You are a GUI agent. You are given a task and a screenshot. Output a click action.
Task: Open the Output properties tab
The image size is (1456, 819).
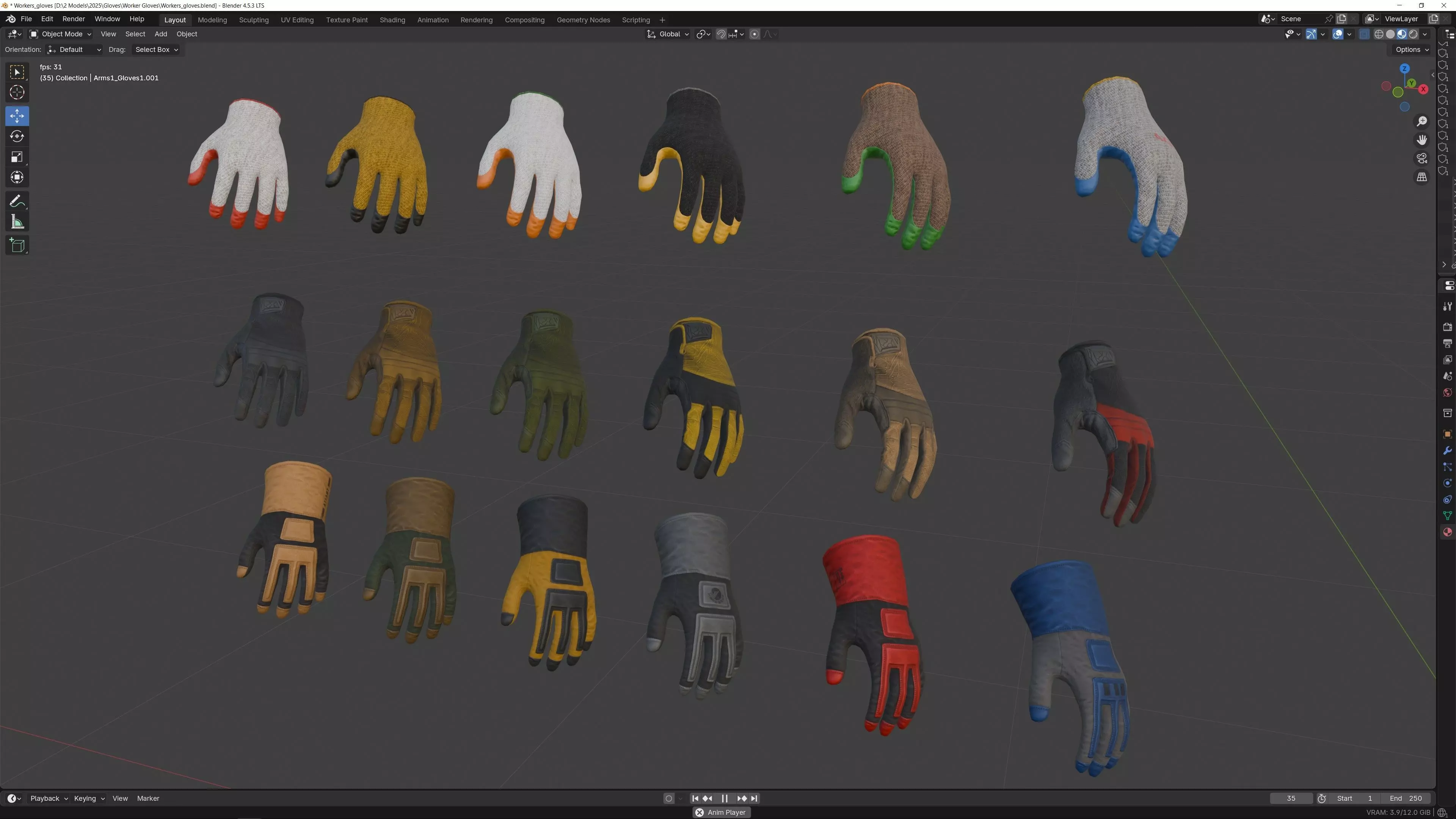pos(1447,344)
